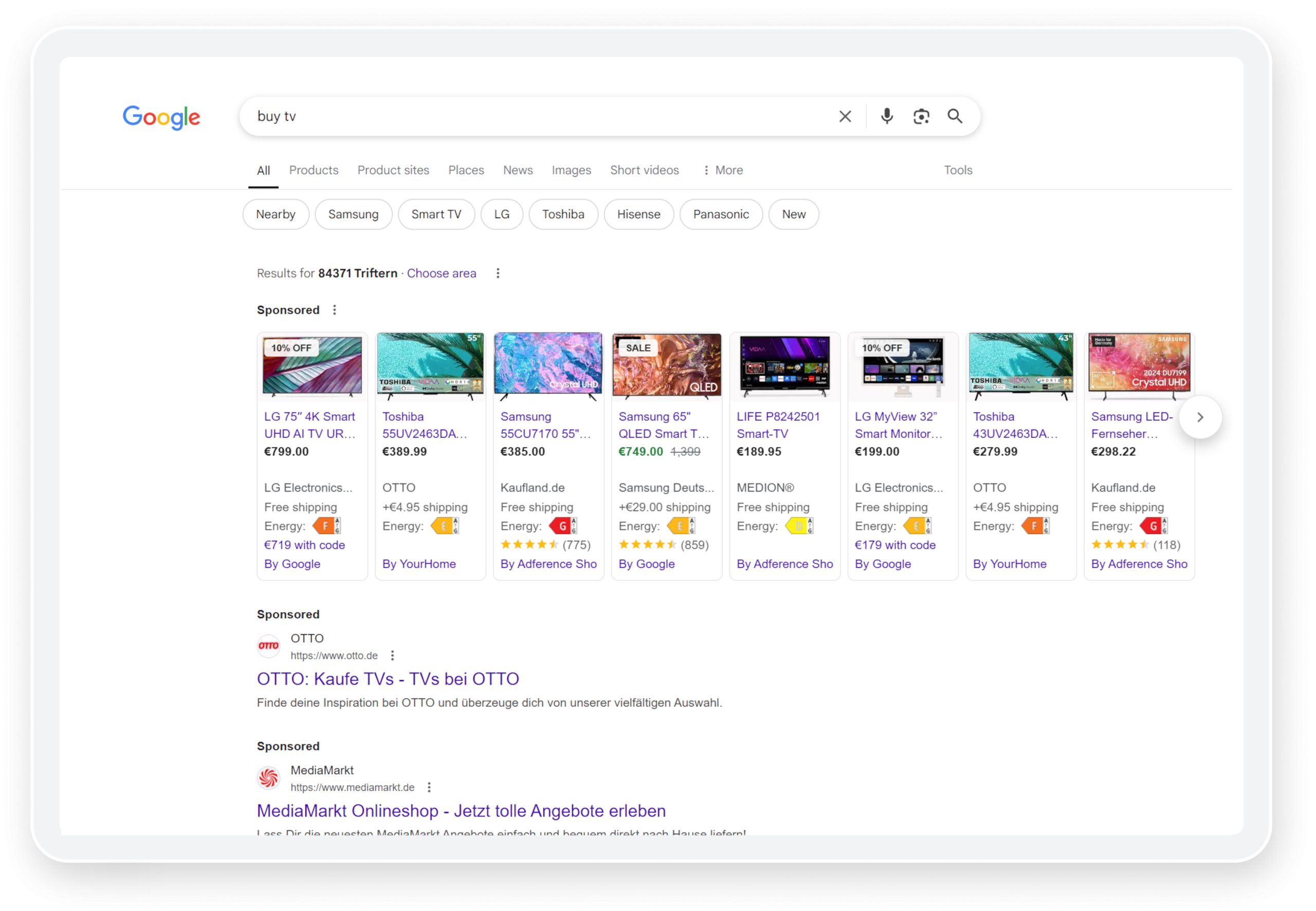Open the Tools options
The height and width of the screenshot is (911, 1316).
pos(958,170)
